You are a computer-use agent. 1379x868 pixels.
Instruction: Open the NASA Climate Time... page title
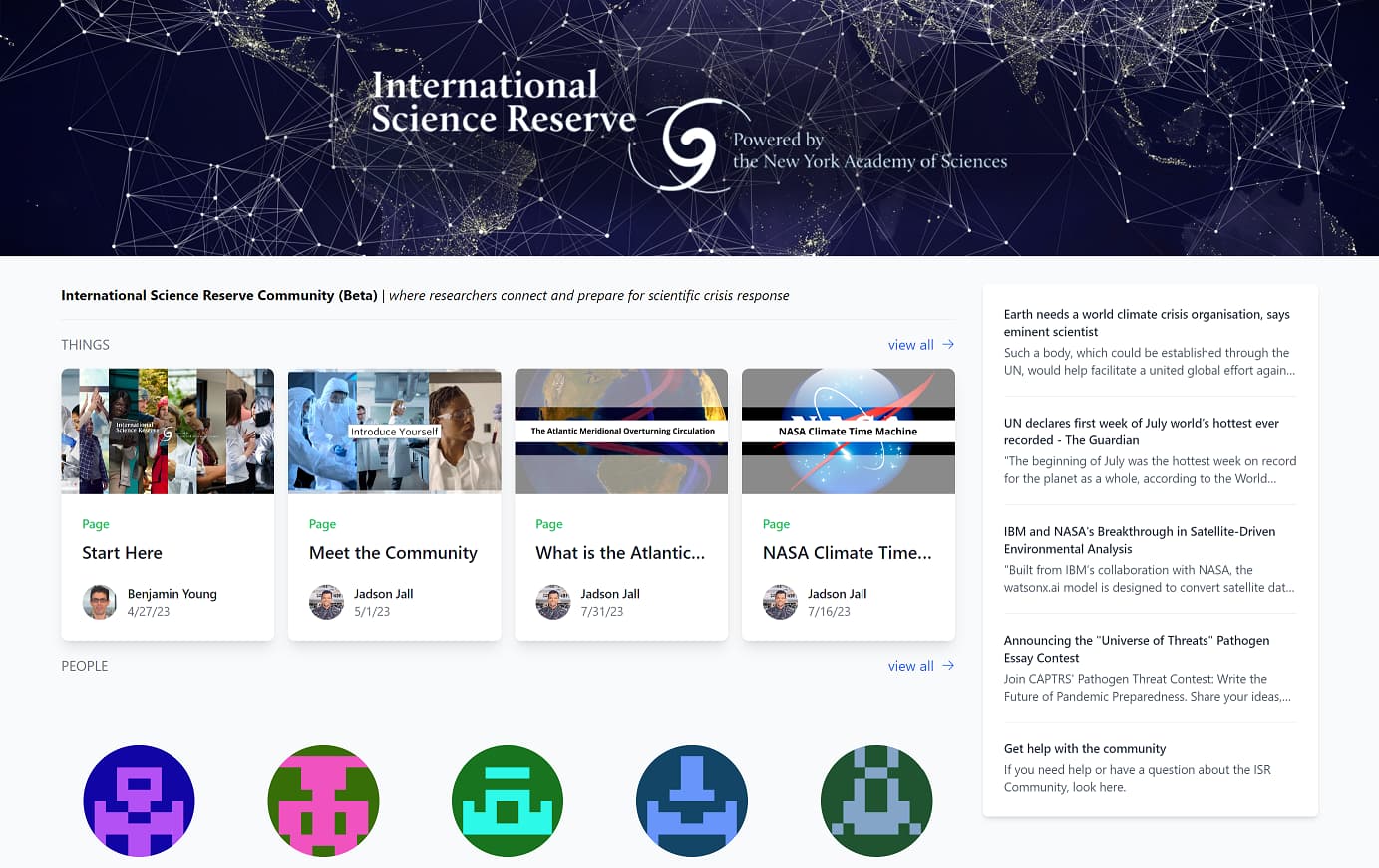[x=848, y=553]
